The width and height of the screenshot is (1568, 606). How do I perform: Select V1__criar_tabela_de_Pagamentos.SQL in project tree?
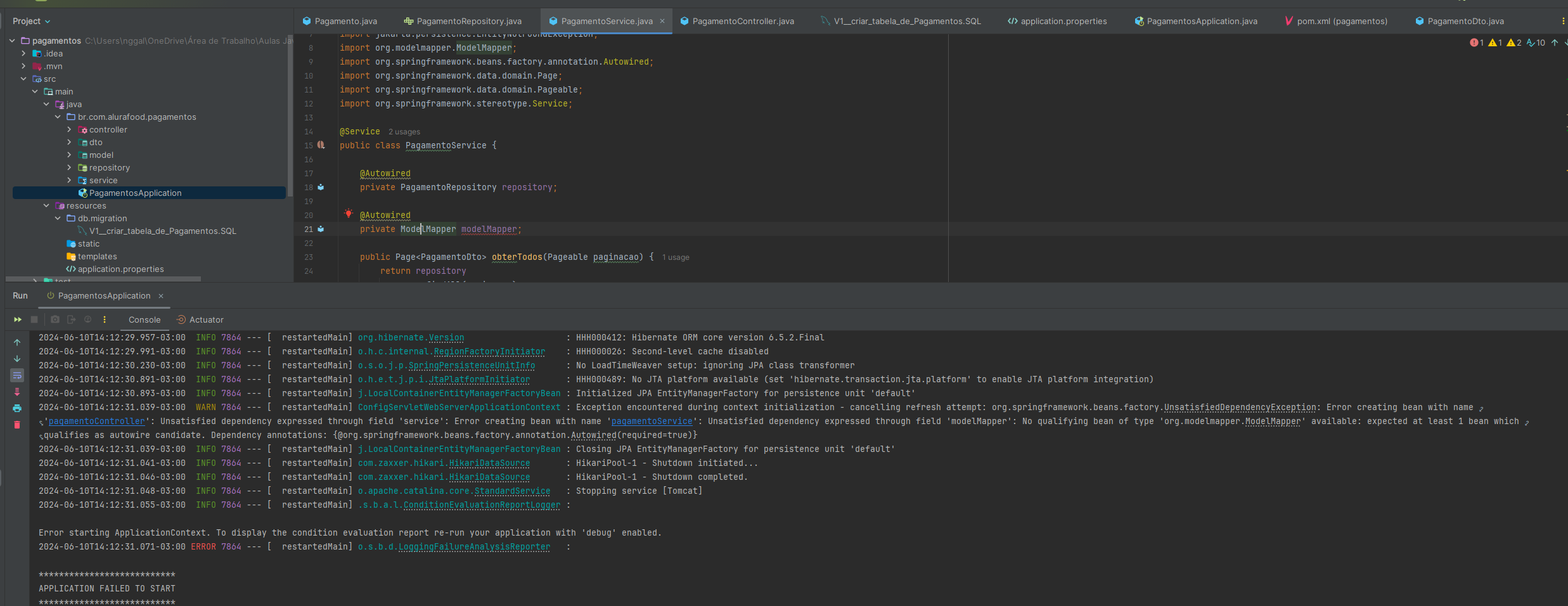[162, 231]
